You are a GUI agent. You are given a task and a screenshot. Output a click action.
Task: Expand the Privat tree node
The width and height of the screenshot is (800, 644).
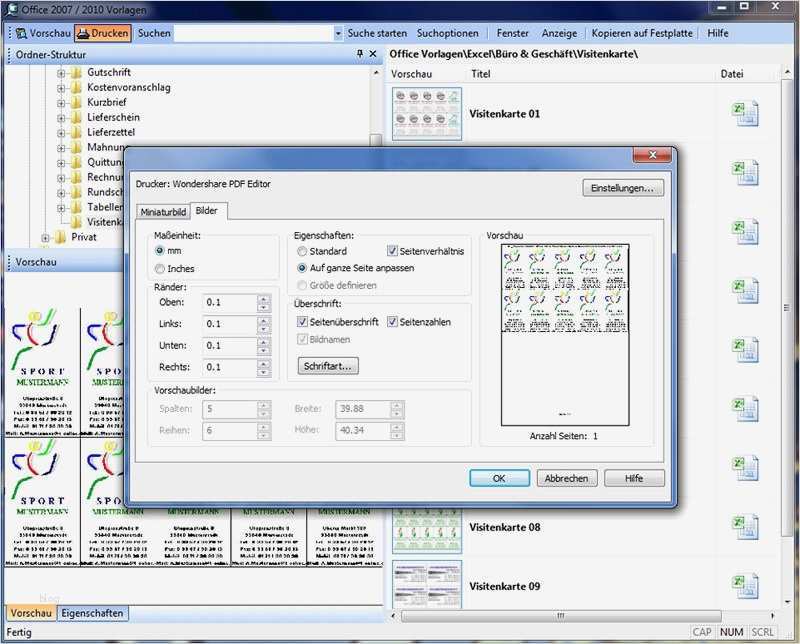click(x=45, y=237)
